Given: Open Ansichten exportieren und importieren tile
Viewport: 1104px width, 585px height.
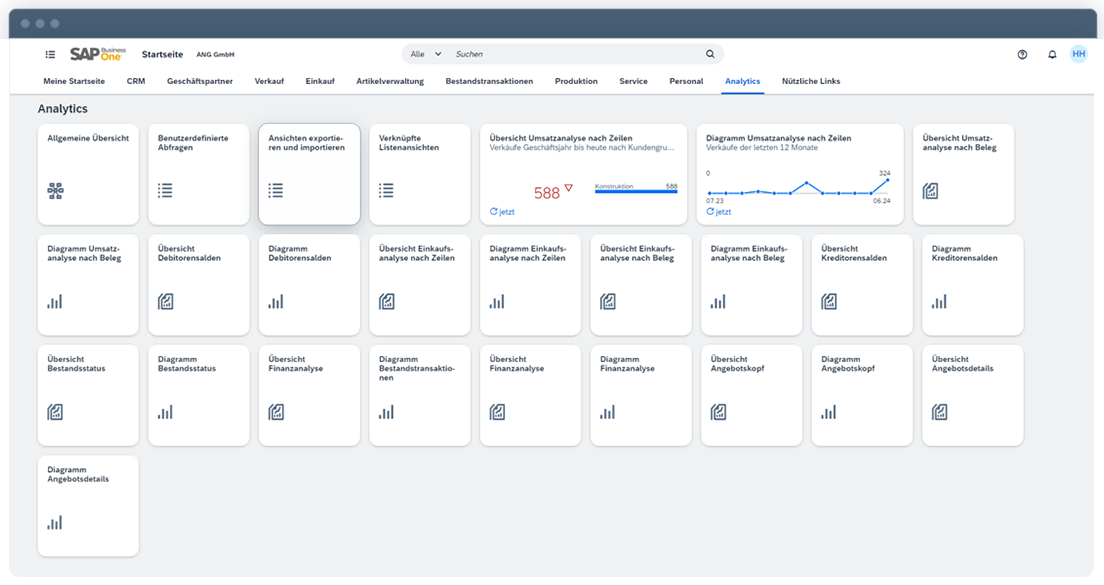Looking at the screenshot, I should 309,175.
